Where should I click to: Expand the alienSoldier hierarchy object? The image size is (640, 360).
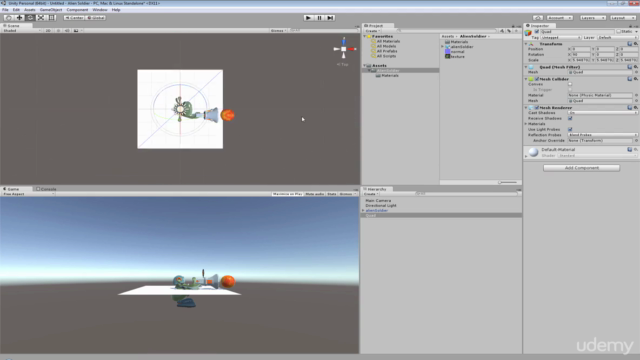[x=363, y=211]
